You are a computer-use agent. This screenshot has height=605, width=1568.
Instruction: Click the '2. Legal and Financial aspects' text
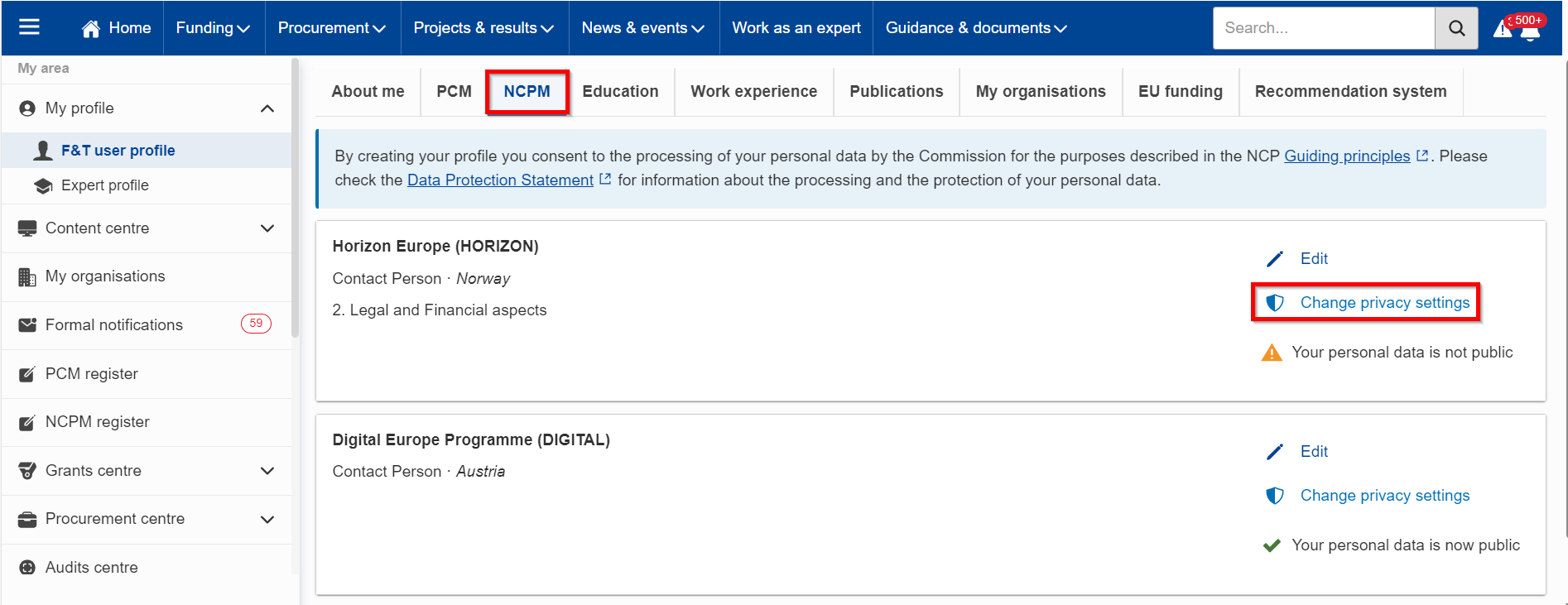pyautogui.click(x=440, y=310)
